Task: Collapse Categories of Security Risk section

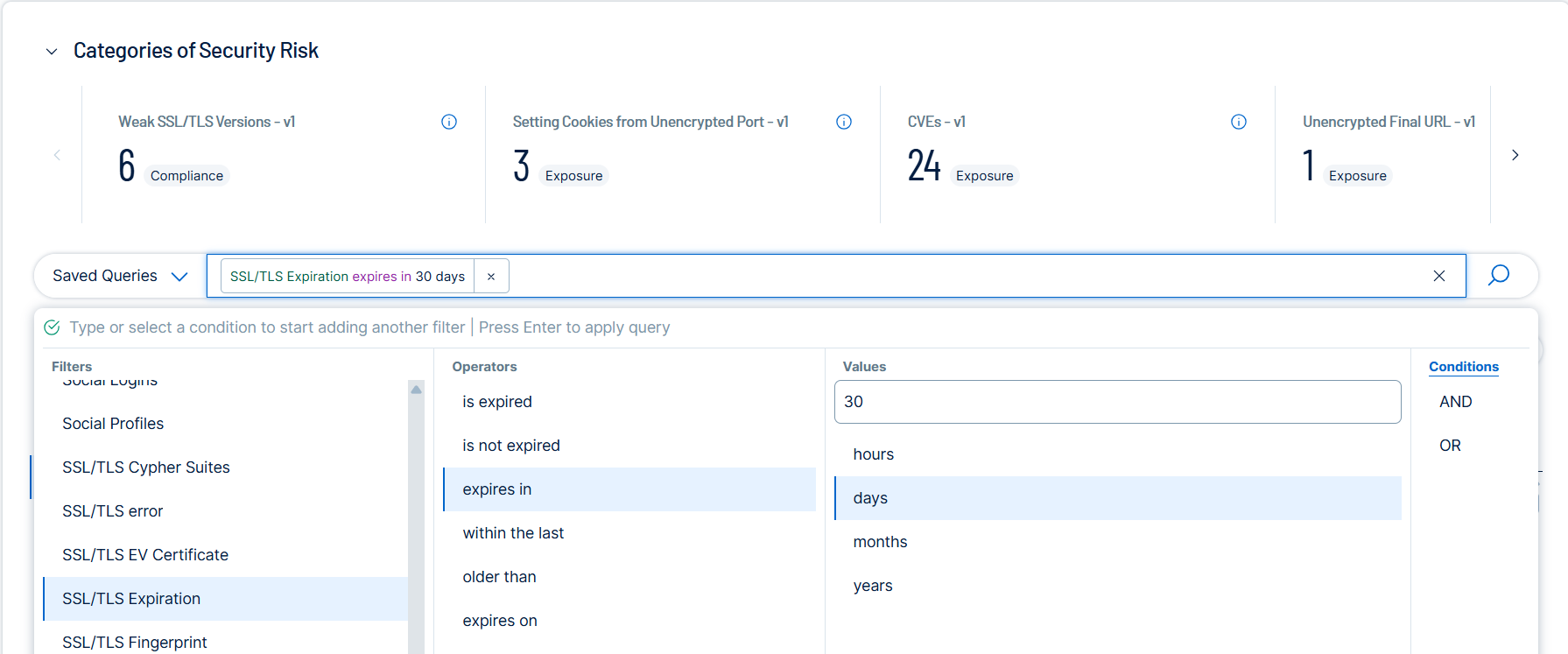Action: pyautogui.click(x=52, y=52)
